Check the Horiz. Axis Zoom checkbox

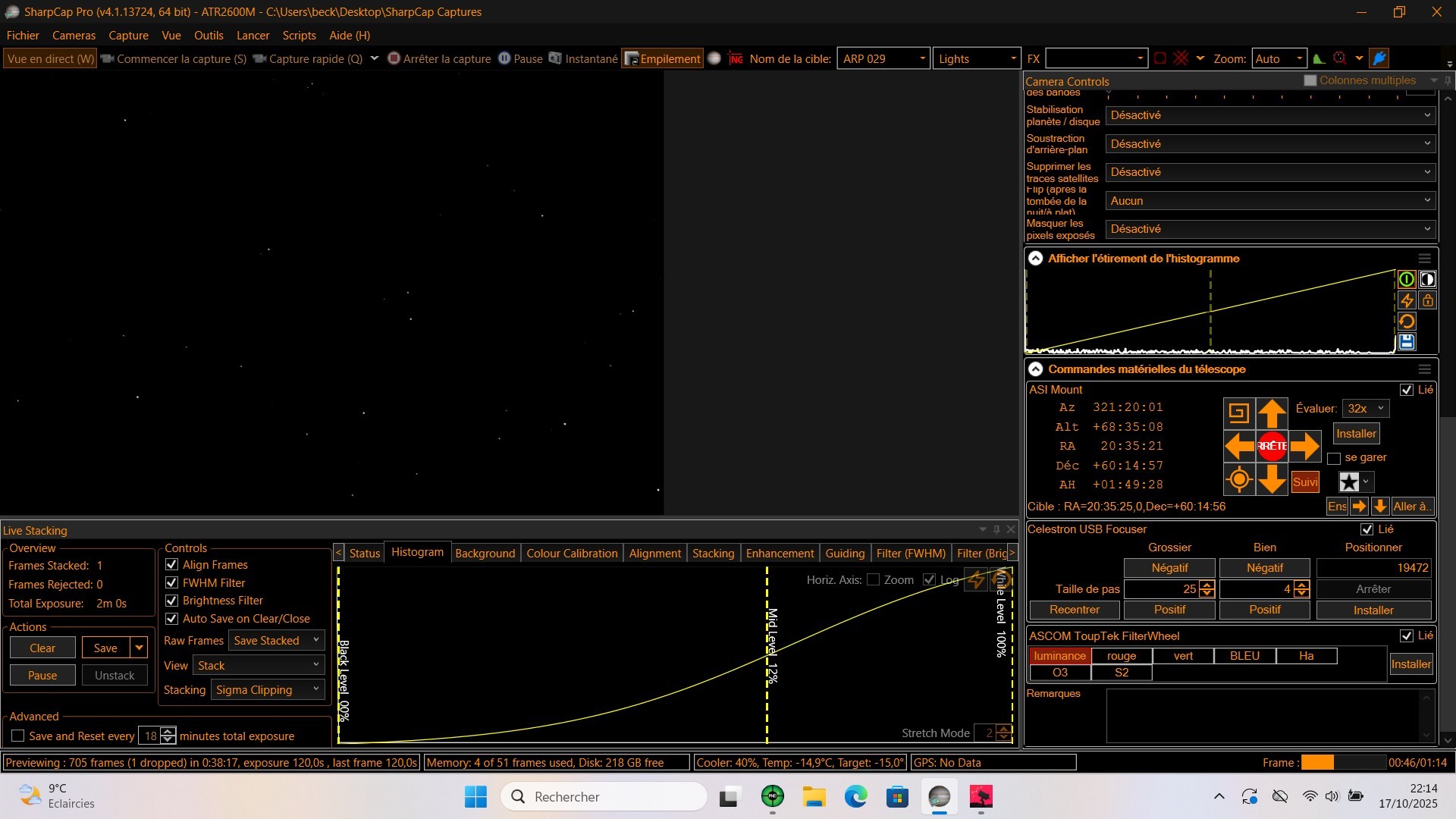tap(873, 579)
